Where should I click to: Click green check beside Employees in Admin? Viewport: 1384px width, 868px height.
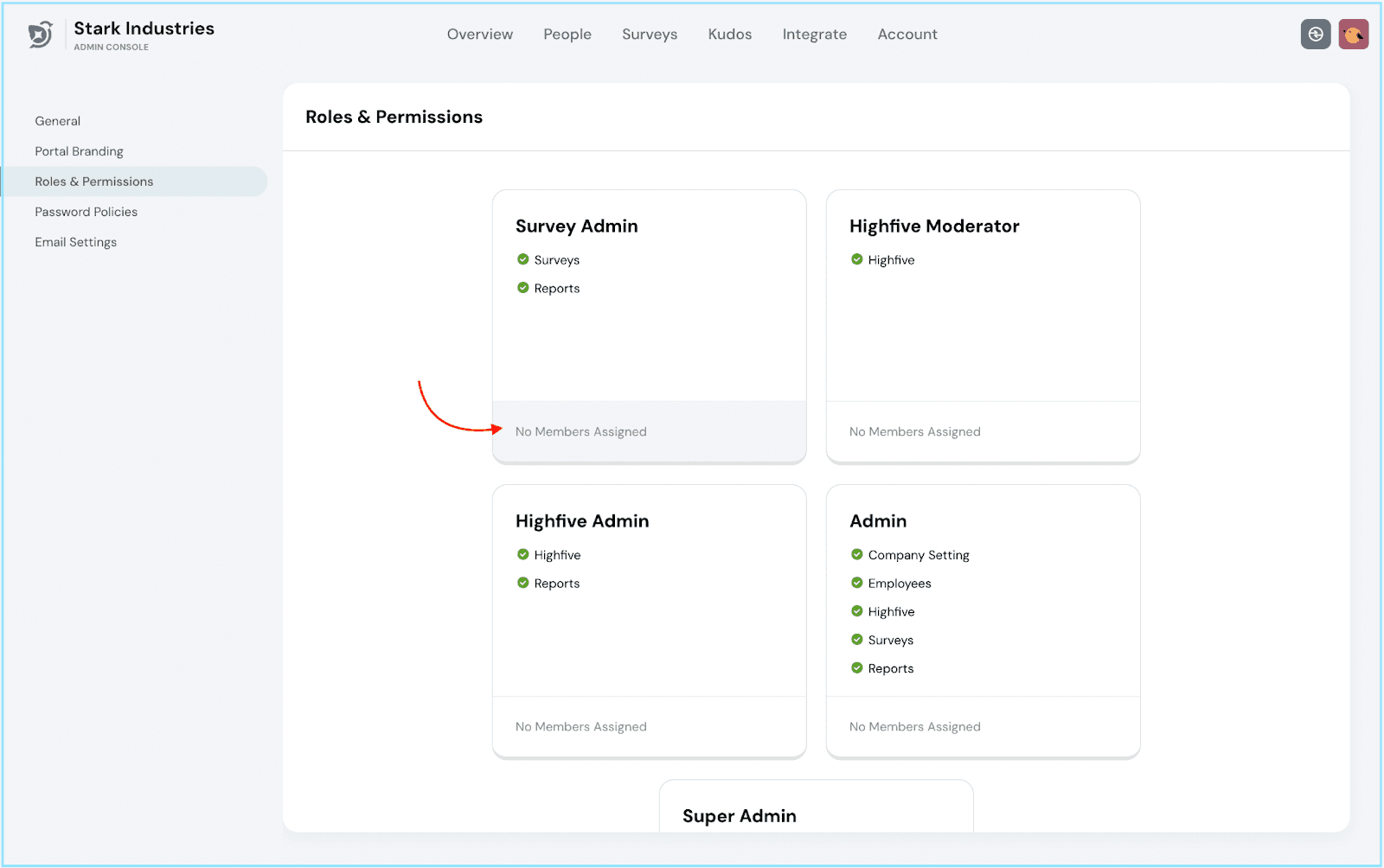pos(856,583)
